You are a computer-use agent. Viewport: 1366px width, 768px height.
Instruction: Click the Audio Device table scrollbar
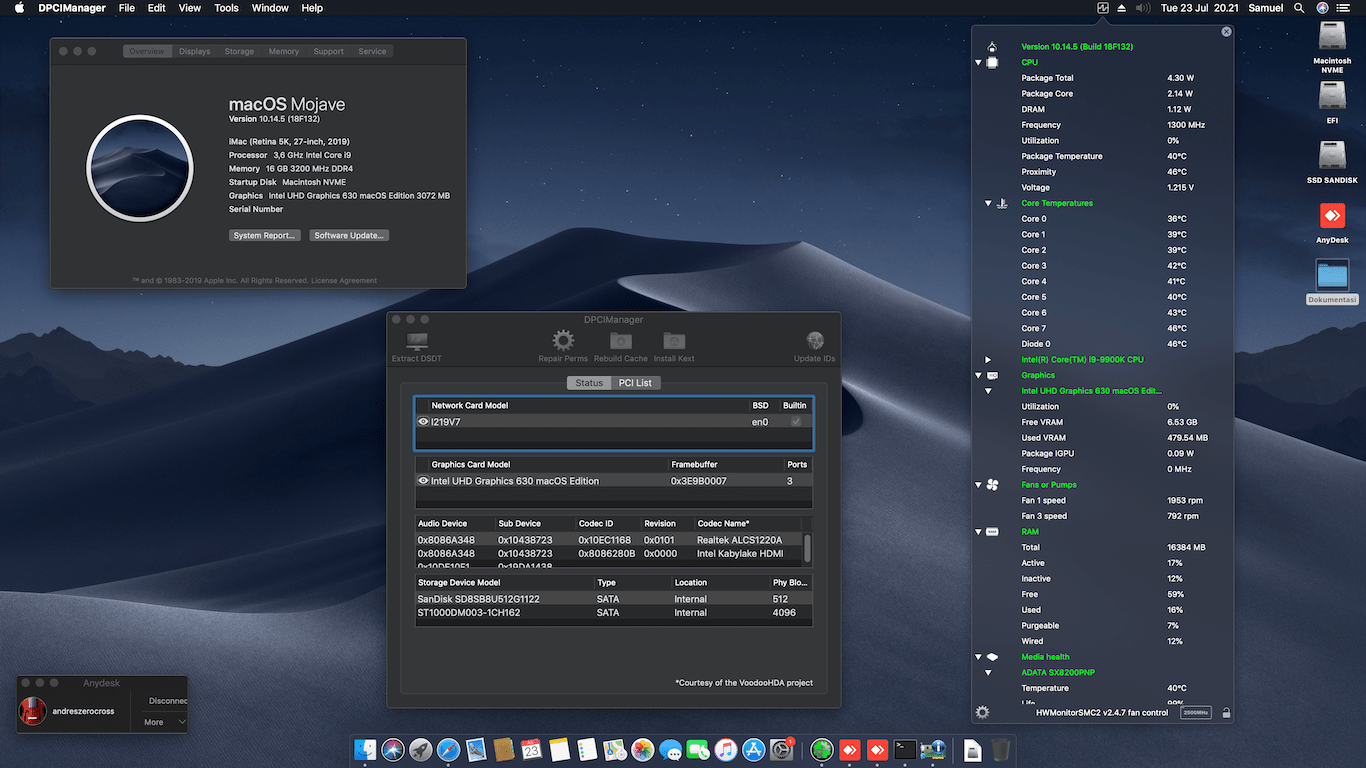coord(807,548)
